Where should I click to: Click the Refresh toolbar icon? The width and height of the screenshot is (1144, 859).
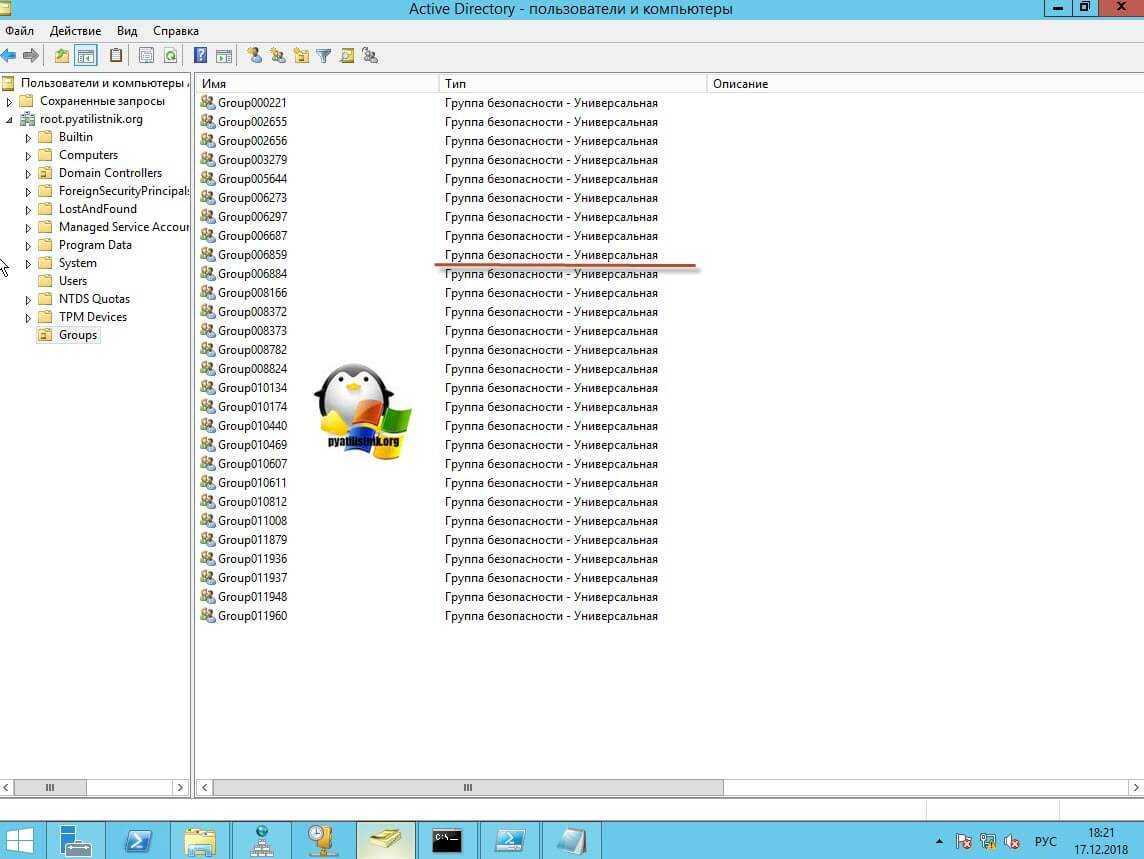[x=170, y=56]
